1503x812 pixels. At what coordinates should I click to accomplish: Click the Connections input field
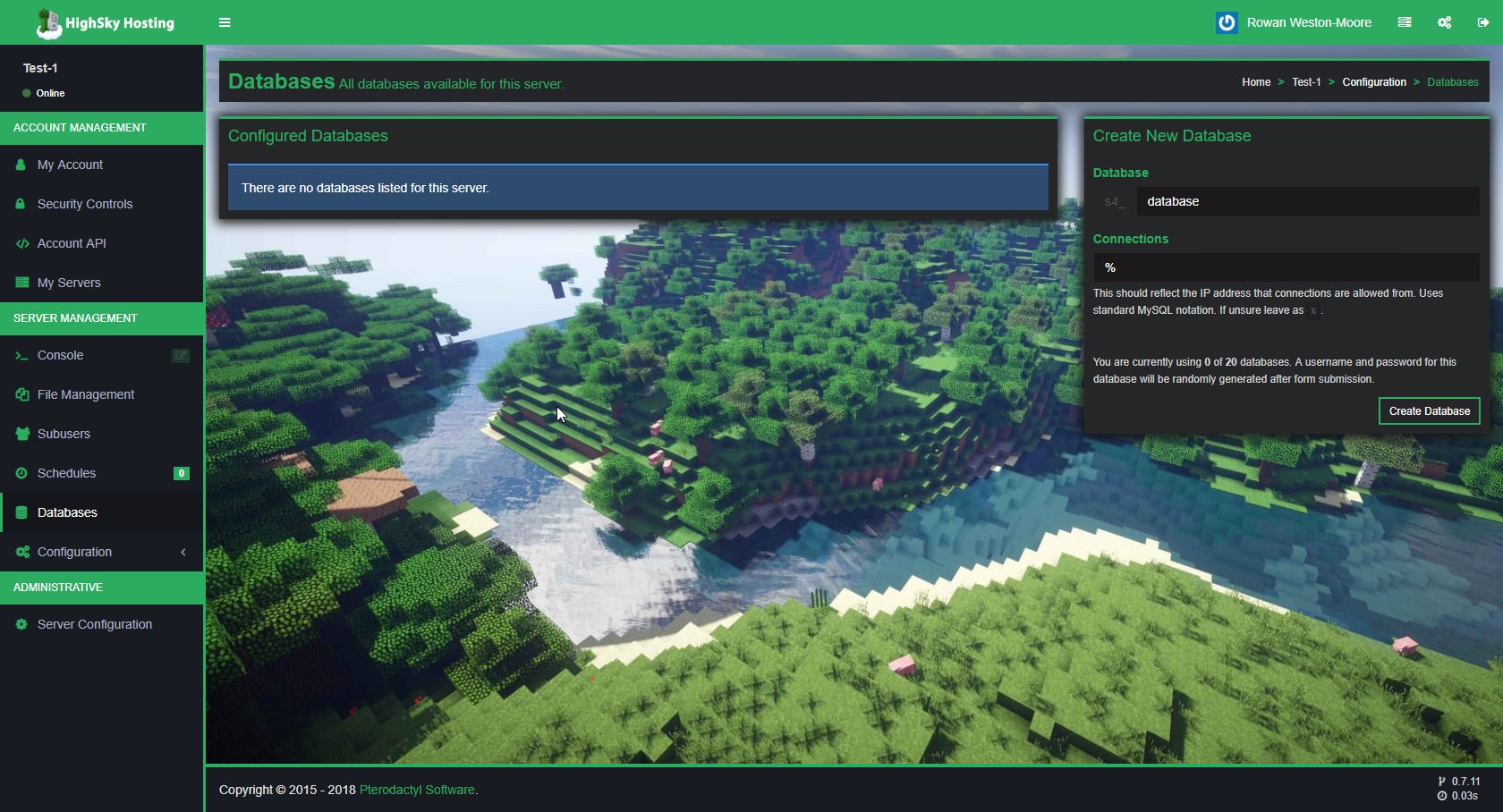point(1285,267)
